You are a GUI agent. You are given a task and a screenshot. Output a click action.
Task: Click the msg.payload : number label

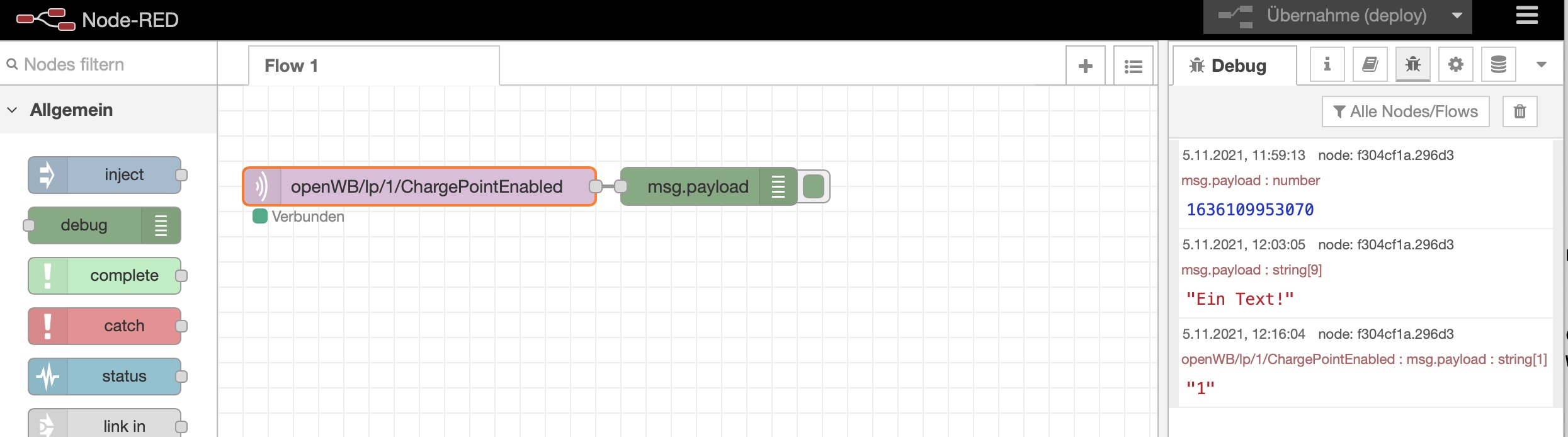pos(1251,181)
